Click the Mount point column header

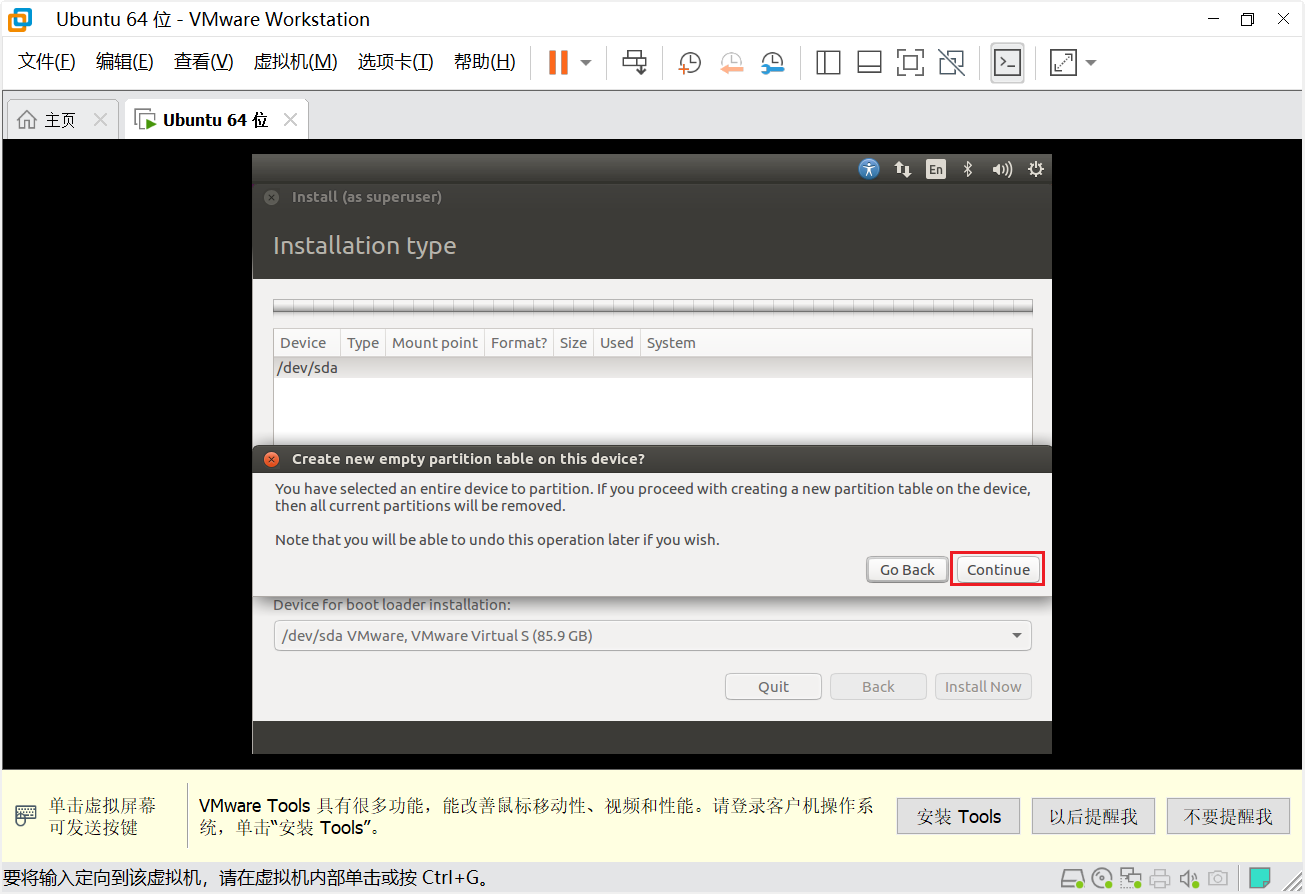click(x=435, y=343)
